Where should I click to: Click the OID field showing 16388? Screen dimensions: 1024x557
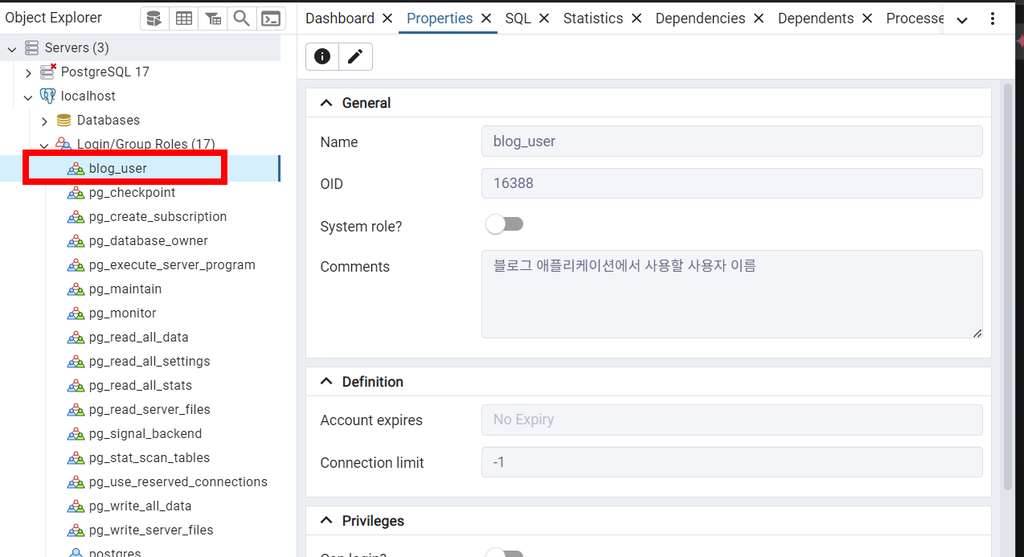pos(732,183)
